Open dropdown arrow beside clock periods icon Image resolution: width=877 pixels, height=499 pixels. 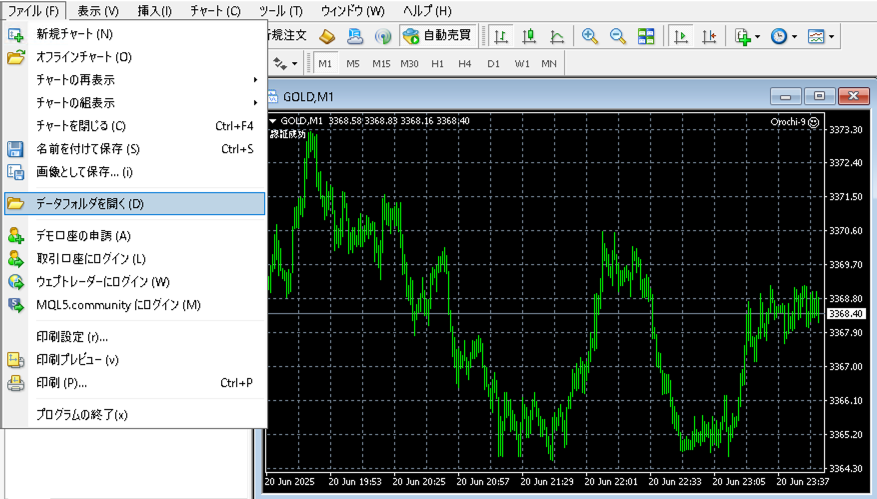pyautogui.click(x=794, y=37)
